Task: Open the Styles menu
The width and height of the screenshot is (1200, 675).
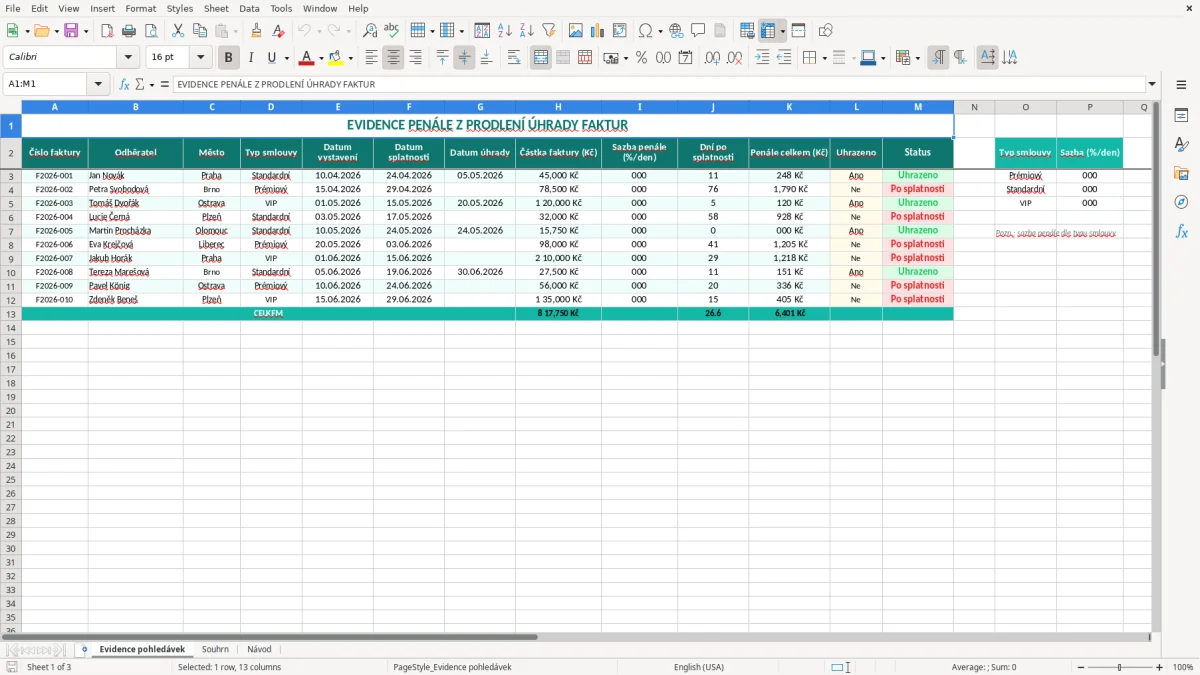Action: [180, 8]
